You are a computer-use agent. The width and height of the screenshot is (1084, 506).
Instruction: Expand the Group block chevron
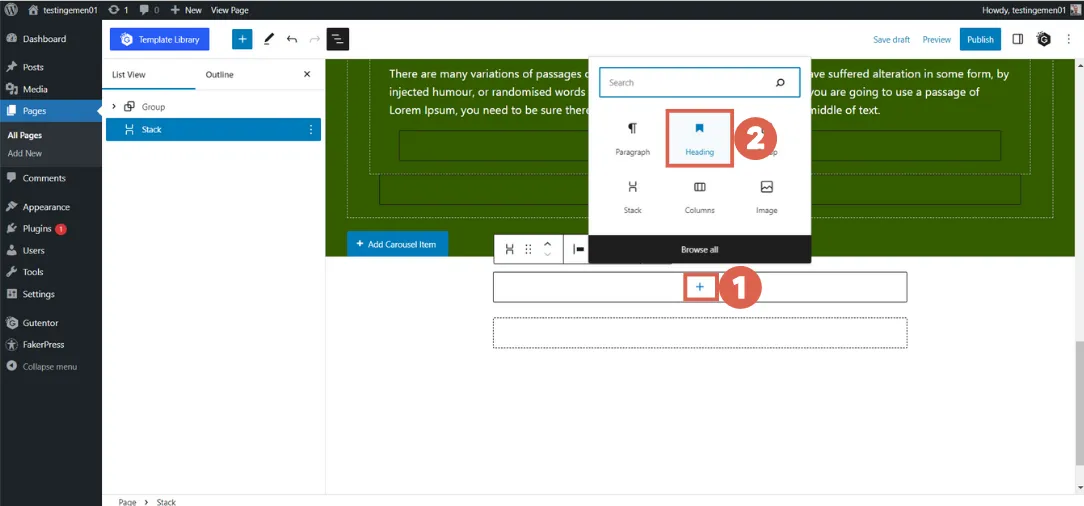(114, 107)
